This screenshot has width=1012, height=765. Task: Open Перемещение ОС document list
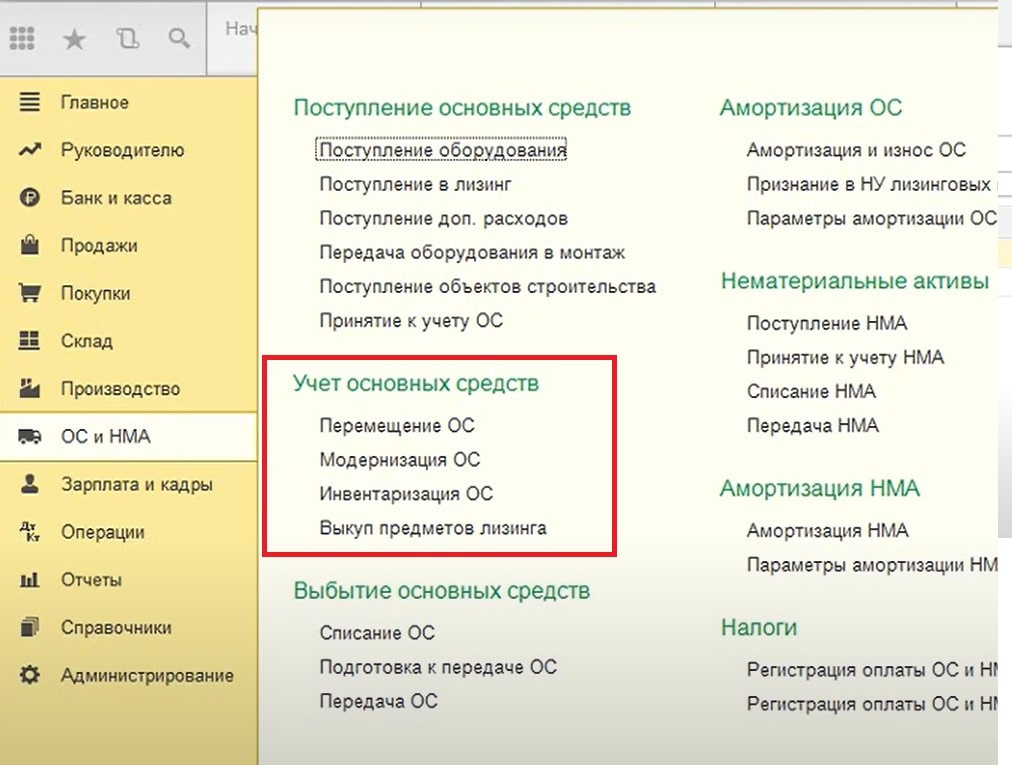pyautogui.click(x=397, y=425)
